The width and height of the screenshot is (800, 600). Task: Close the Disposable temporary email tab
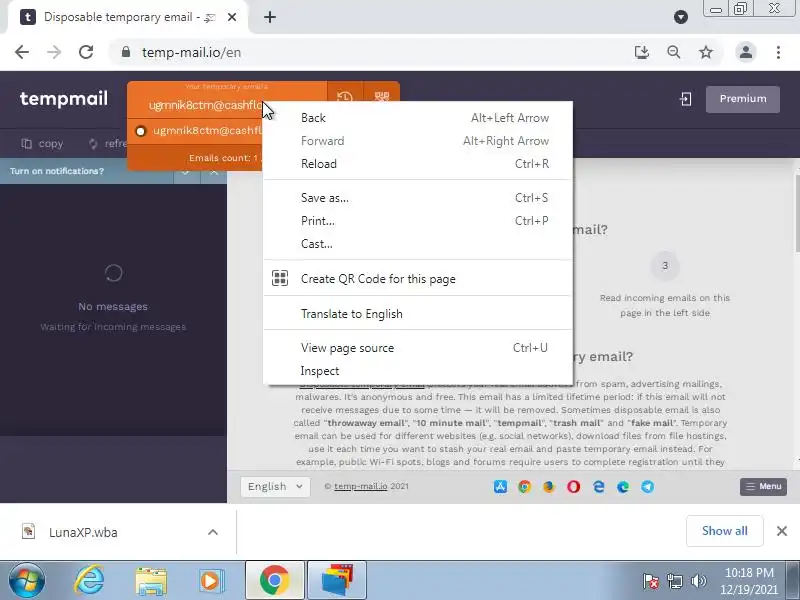(232, 17)
